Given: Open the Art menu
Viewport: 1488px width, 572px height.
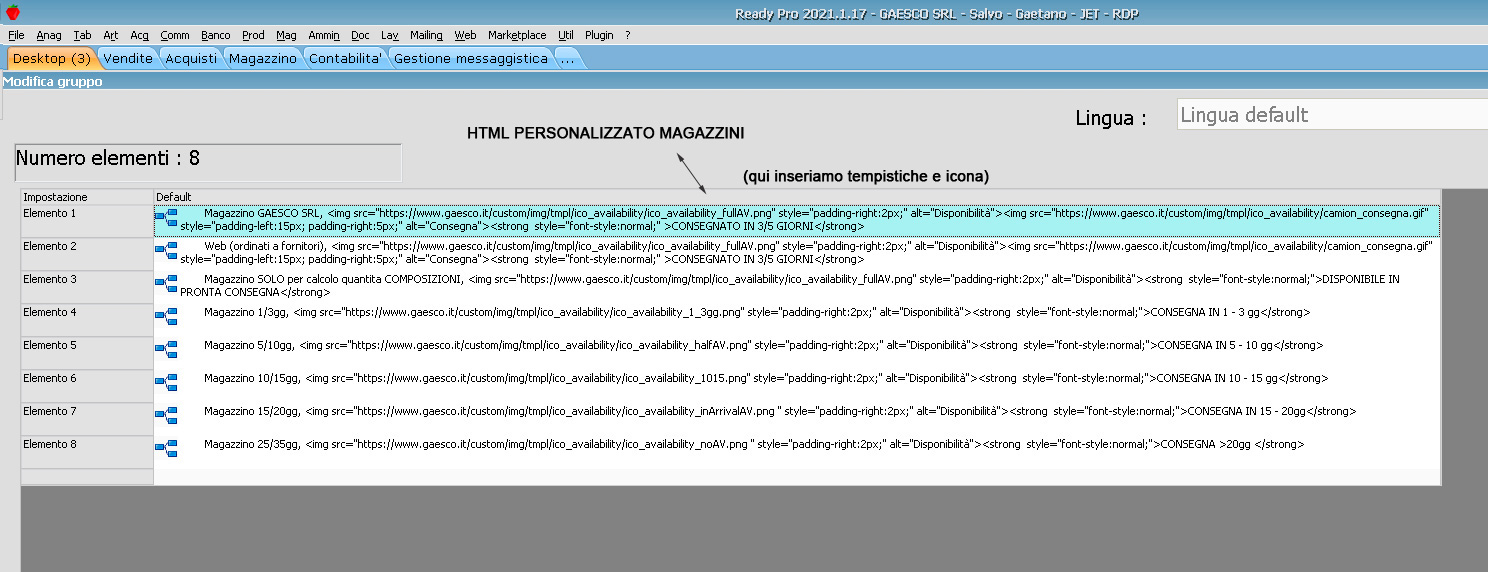Looking at the screenshot, I should click(x=110, y=35).
